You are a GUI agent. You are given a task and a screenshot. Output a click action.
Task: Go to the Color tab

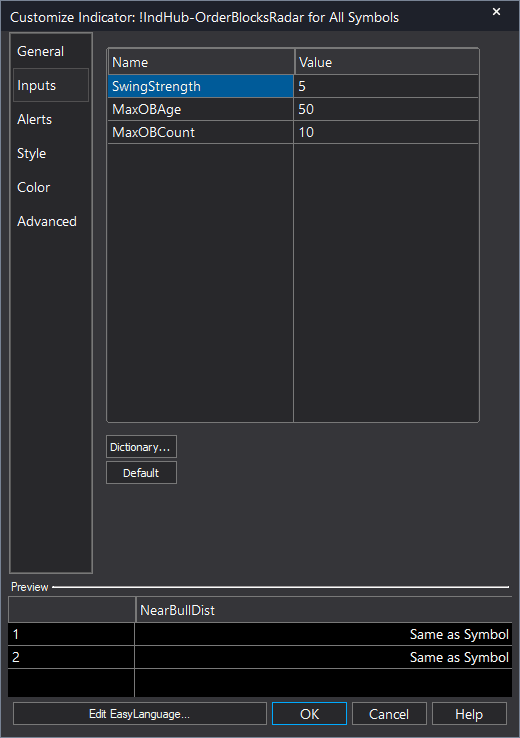(x=51, y=187)
